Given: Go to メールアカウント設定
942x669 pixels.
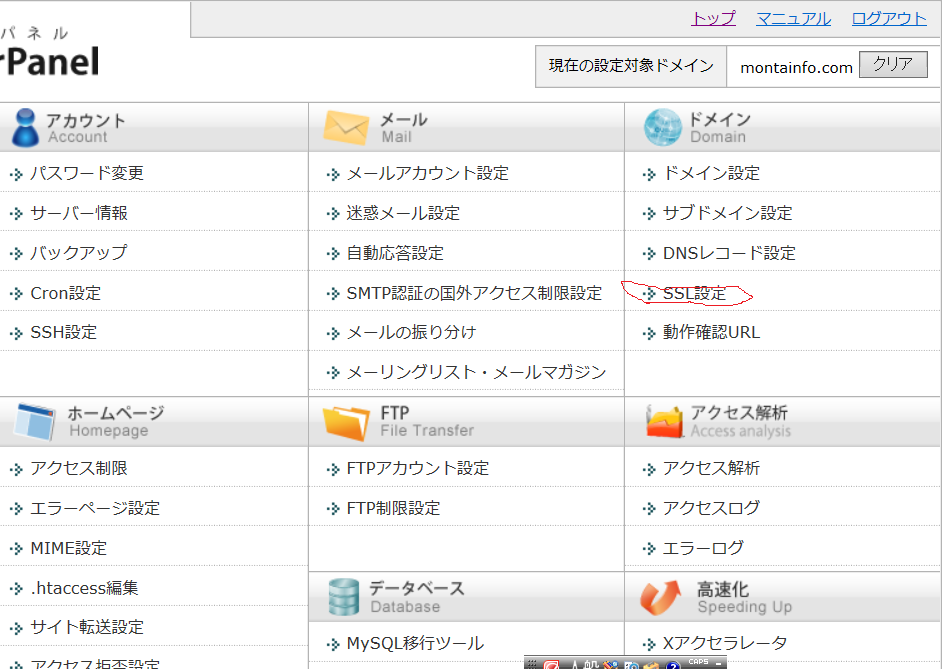Looking at the screenshot, I should pyautogui.click(x=427, y=173).
